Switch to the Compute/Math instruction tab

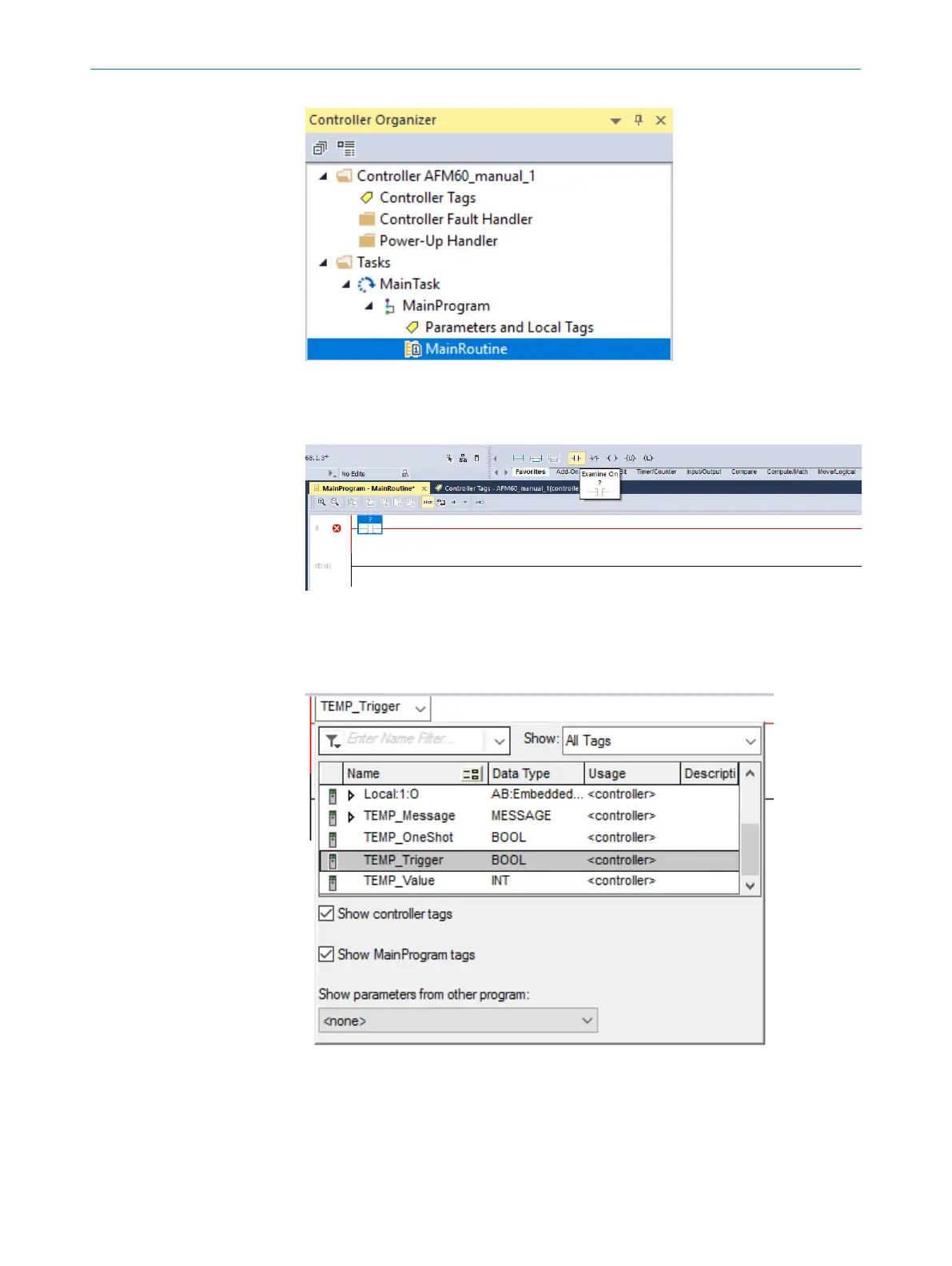(x=787, y=472)
